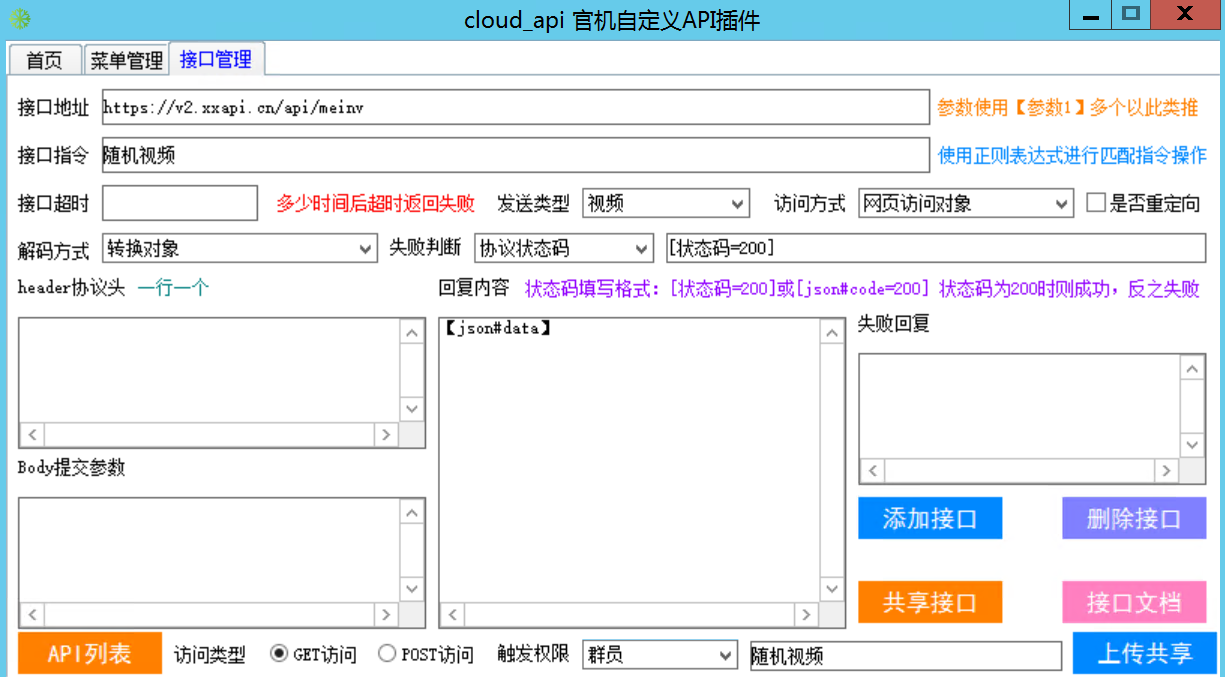Expand the 访问方式 dropdown 网页访问对象
The width and height of the screenshot is (1225, 677).
965,203
